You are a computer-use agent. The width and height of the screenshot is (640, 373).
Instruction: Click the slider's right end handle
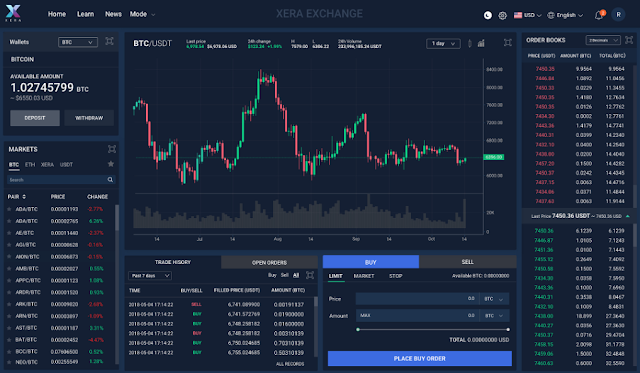(508, 329)
